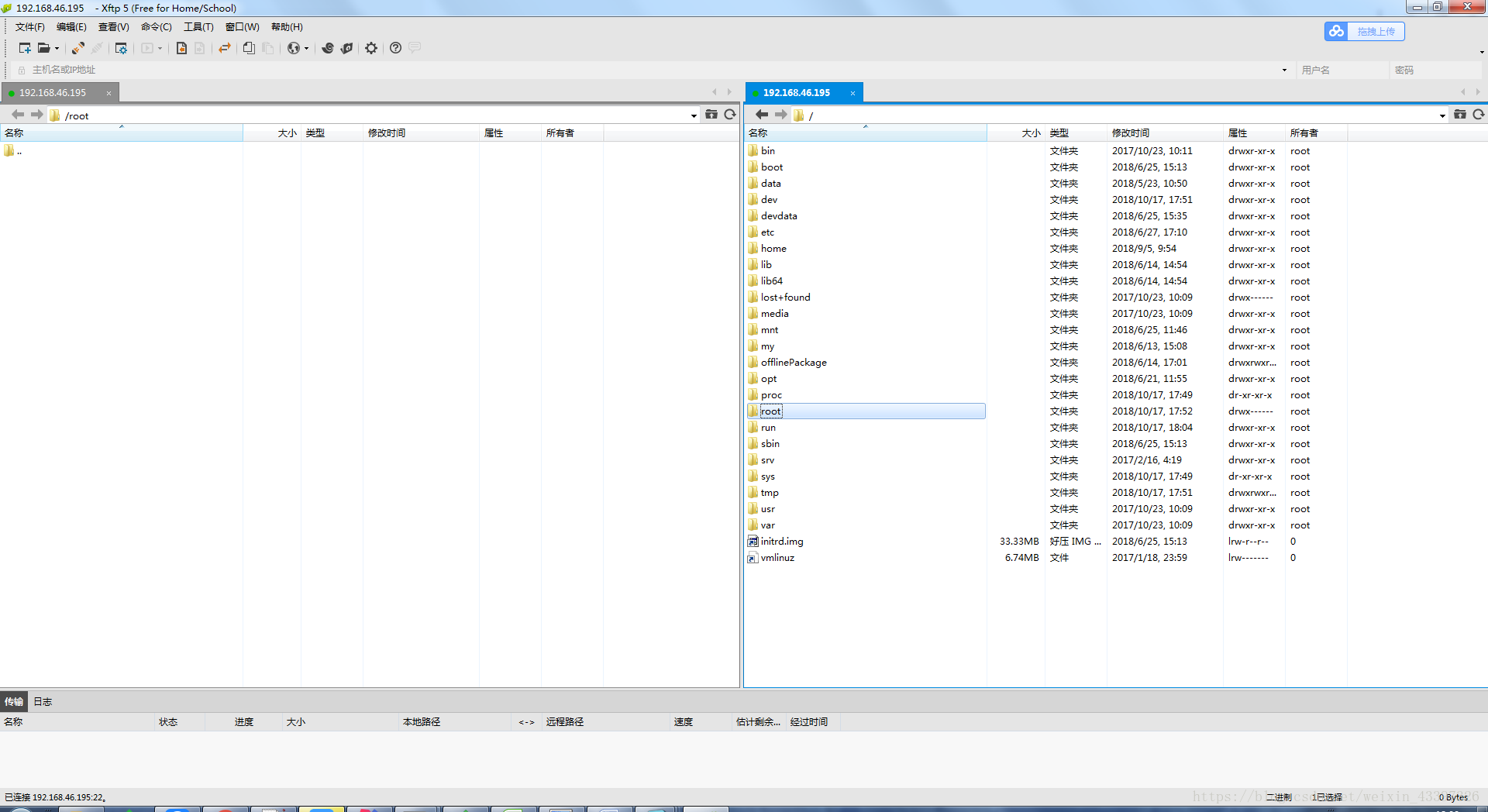Image resolution: width=1488 pixels, height=812 pixels.
Task: Open the 查看(V) menu
Action: 113,27
